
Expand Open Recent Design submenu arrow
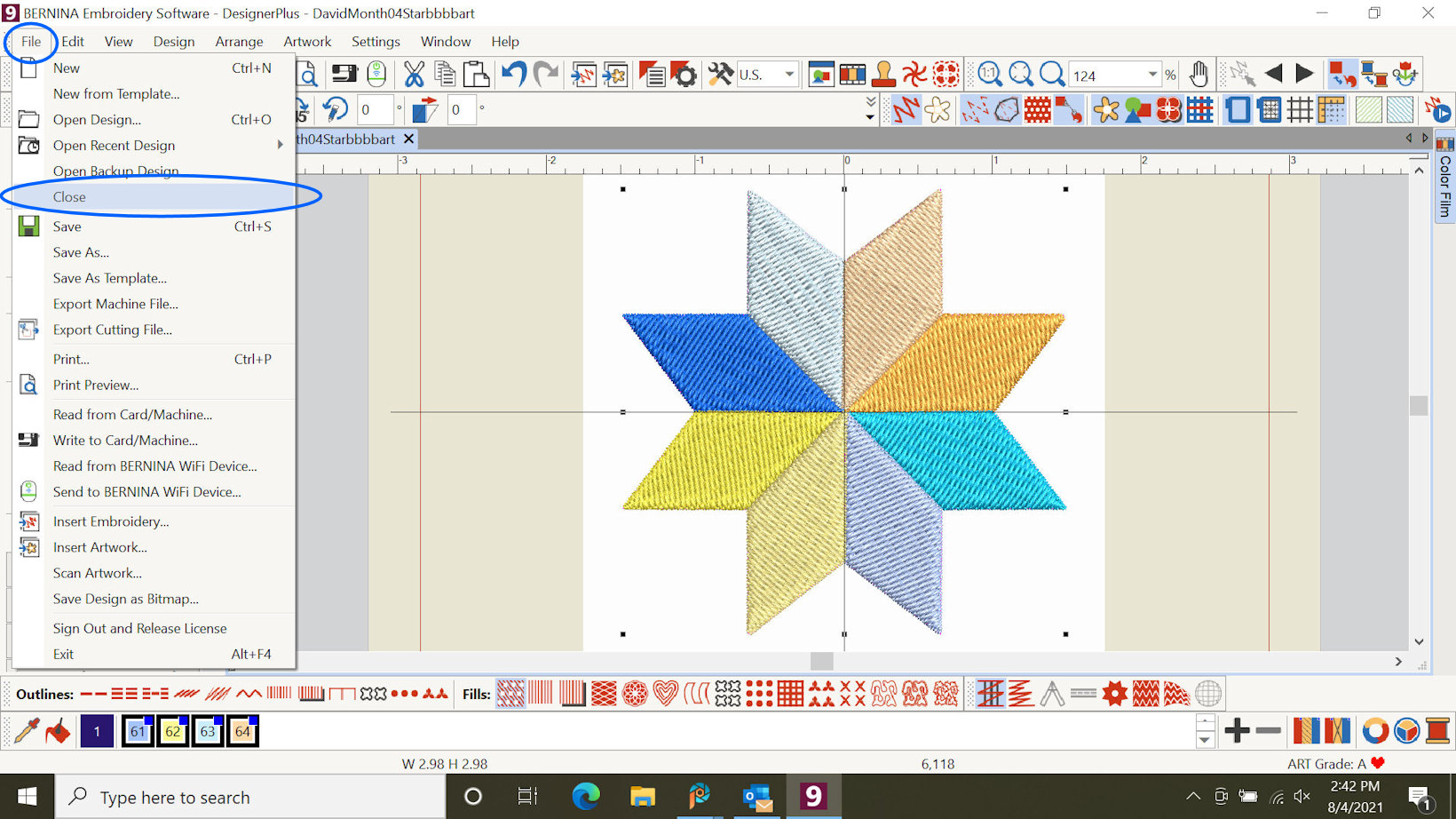[281, 145]
